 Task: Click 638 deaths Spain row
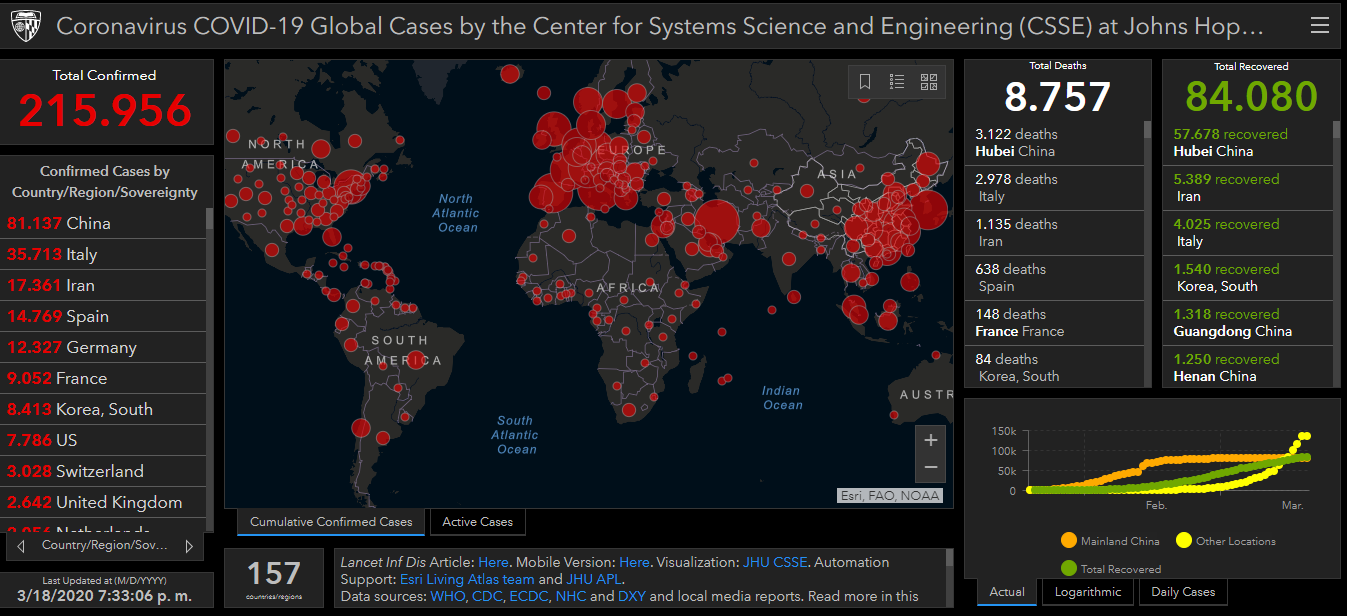pyautogui.click(x=1055, y=278)
